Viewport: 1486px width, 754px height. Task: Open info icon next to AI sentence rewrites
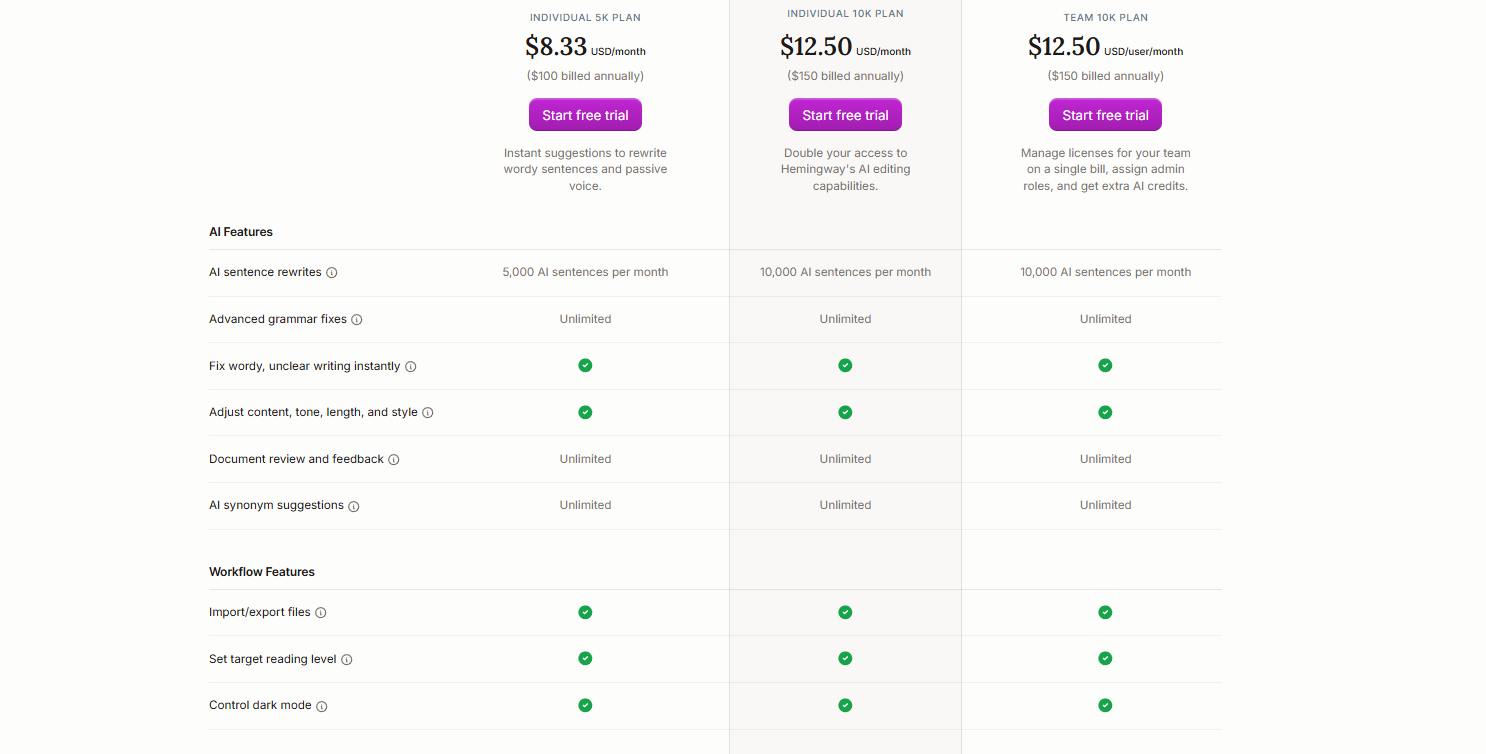332,273
